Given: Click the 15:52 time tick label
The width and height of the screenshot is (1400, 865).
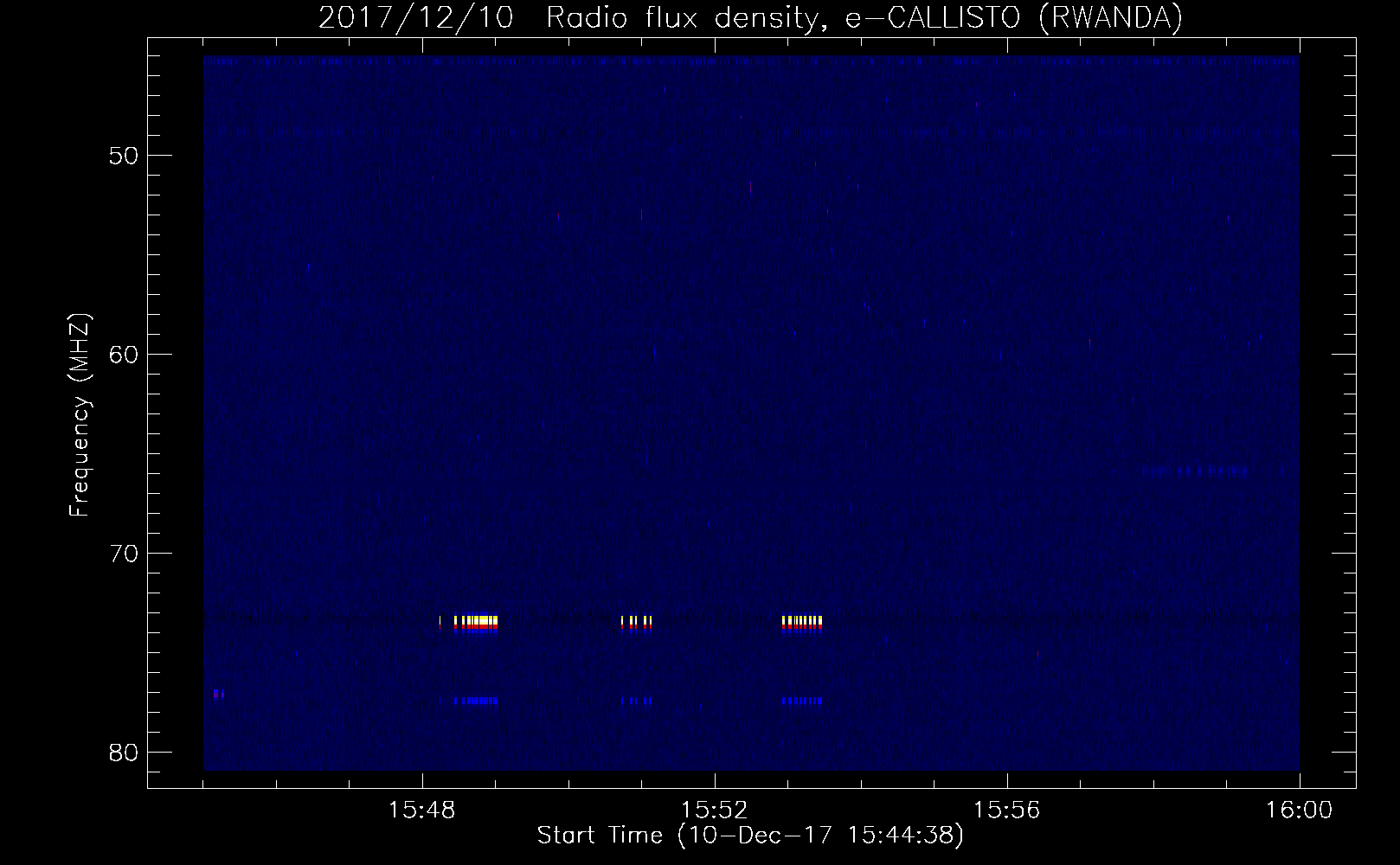Looking at the screenshot, I should (714, 811).
